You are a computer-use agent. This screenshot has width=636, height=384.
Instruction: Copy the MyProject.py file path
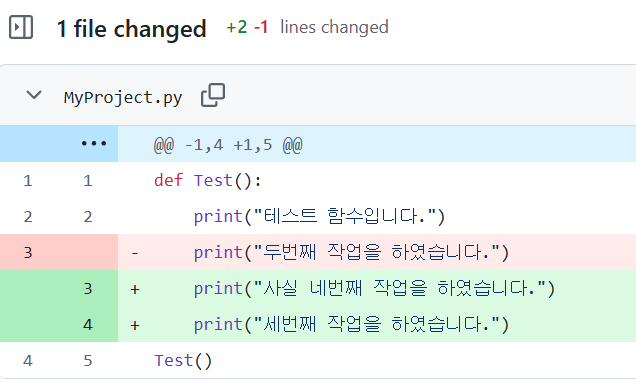pyautogui.click(x=213, y=95)
